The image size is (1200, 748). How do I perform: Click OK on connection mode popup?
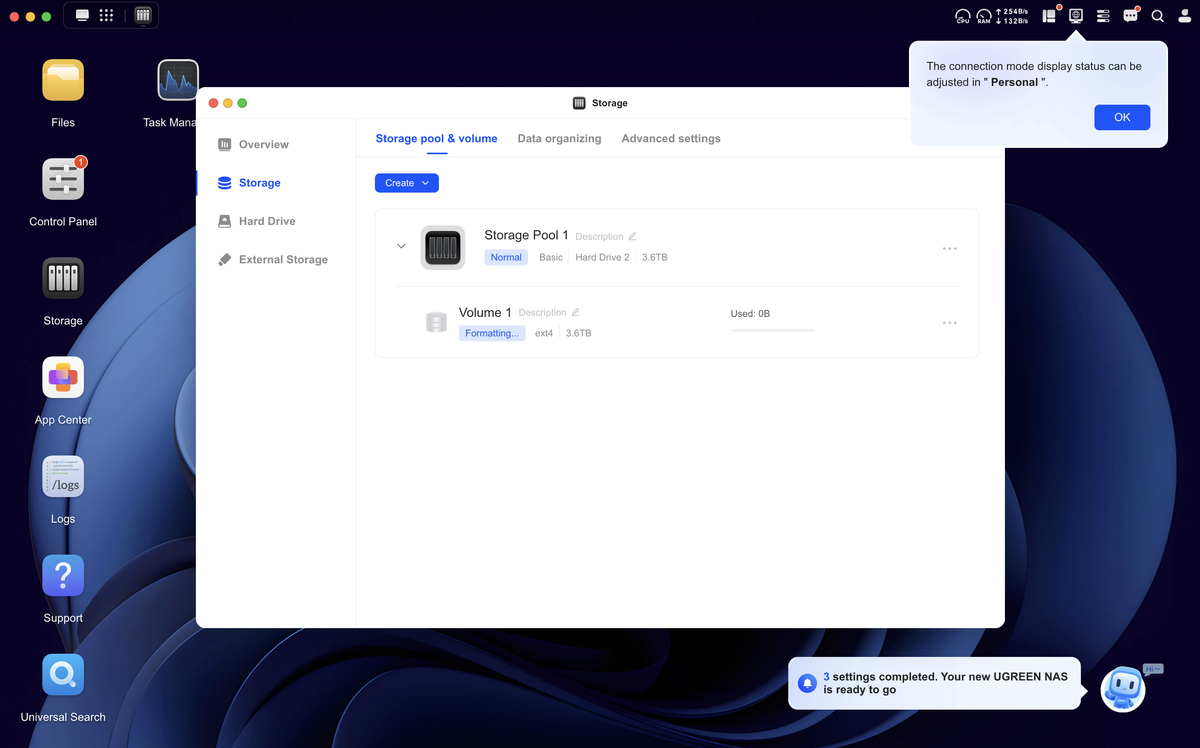tap(1122, 117)
